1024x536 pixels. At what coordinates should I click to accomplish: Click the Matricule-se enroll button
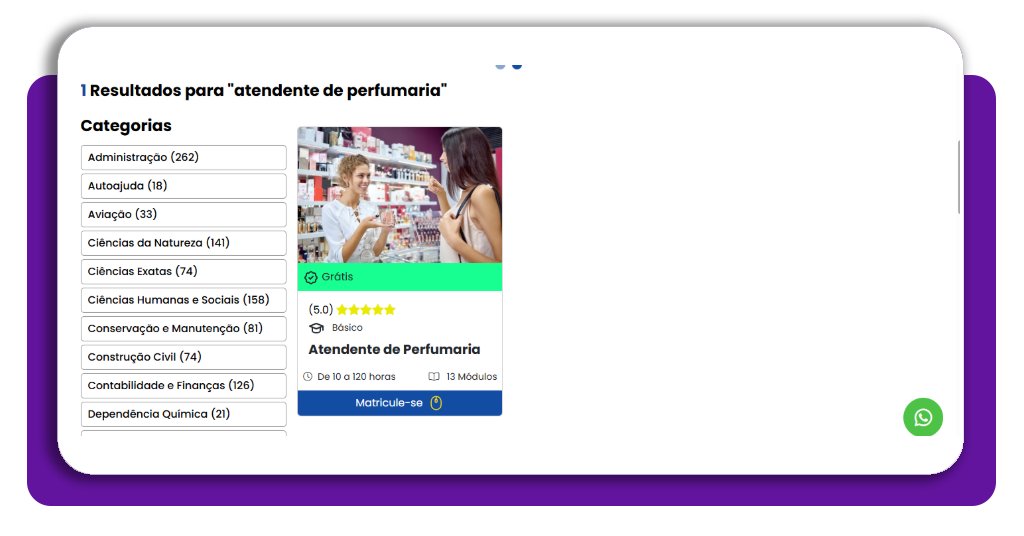click(x=400, y=403)
